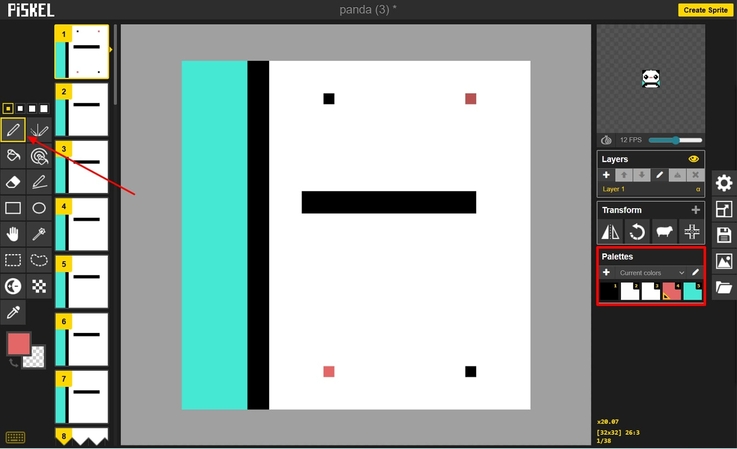The width and height of the screenshot is (737, 449).
Task: Edit the current palette
Action: tap(696, 272)
